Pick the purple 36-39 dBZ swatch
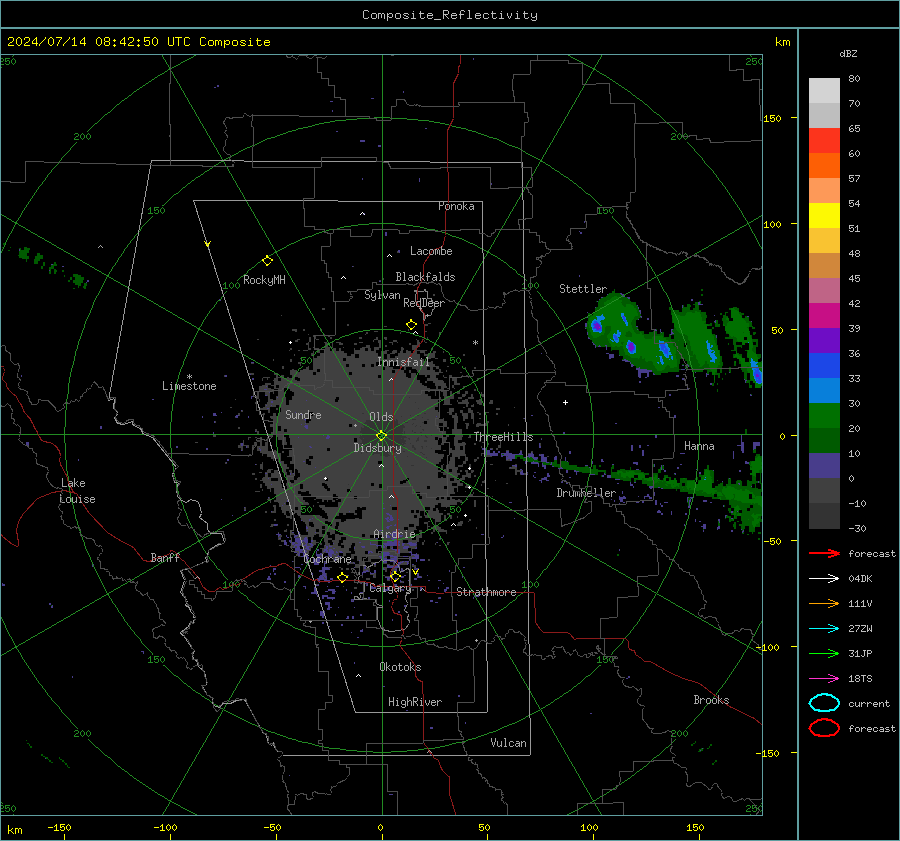Viewport: 900px width, 841px height. point(824,340)
